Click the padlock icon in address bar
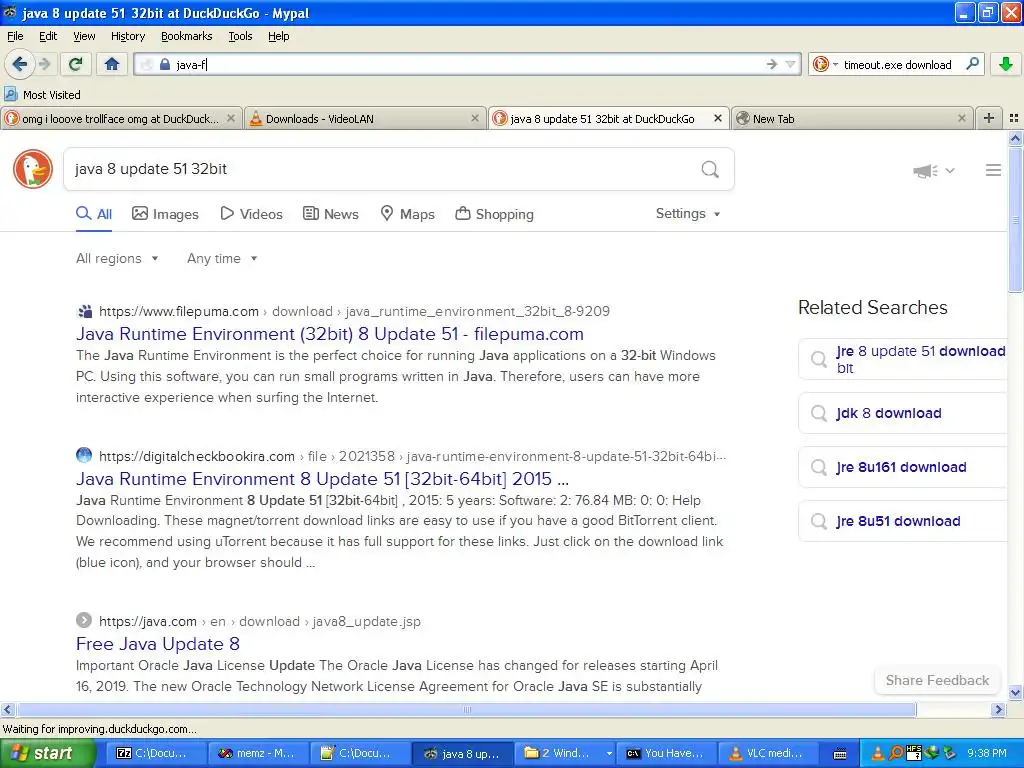The width and height of the screenshot is (1024, 768). [165, 64]
